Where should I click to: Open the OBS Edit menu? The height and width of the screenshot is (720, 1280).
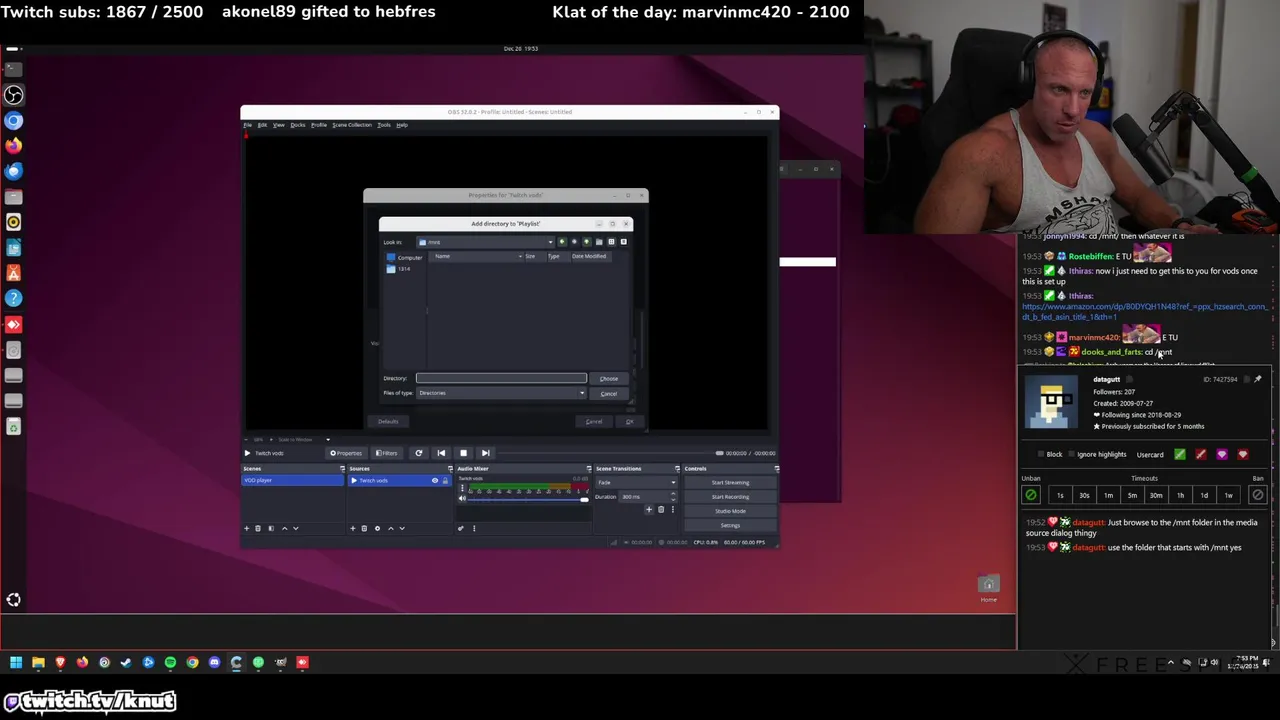coord(262,125)
